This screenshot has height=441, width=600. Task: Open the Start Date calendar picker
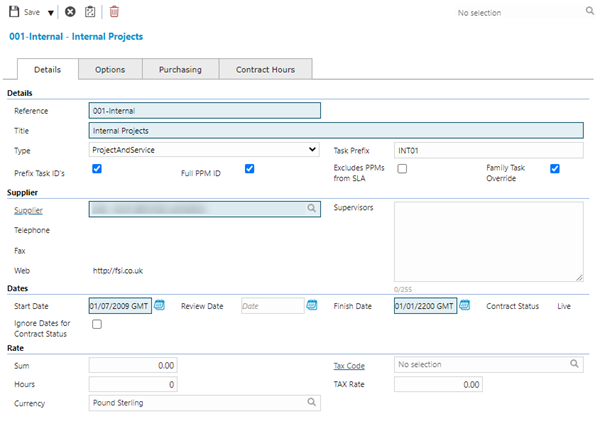[159, 305]
